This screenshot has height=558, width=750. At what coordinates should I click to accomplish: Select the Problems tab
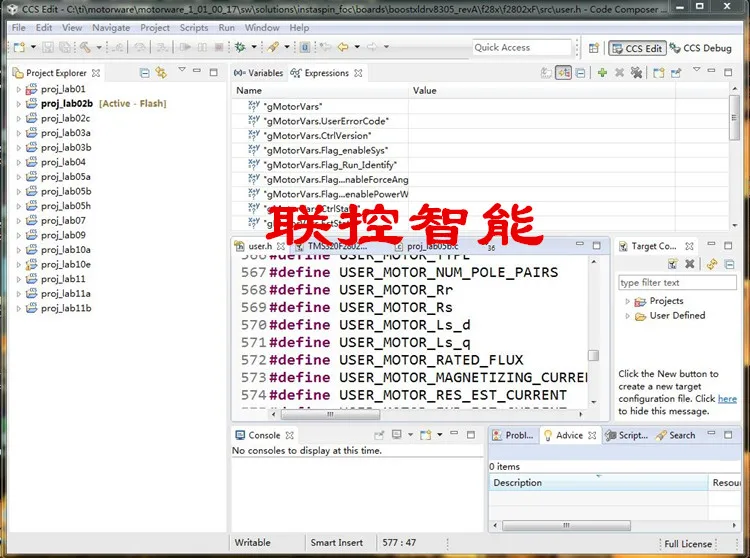(x=513, y=435)
